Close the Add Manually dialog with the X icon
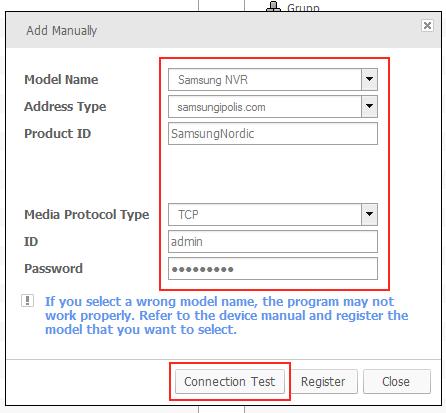446x413 pixels. [427, 26]
